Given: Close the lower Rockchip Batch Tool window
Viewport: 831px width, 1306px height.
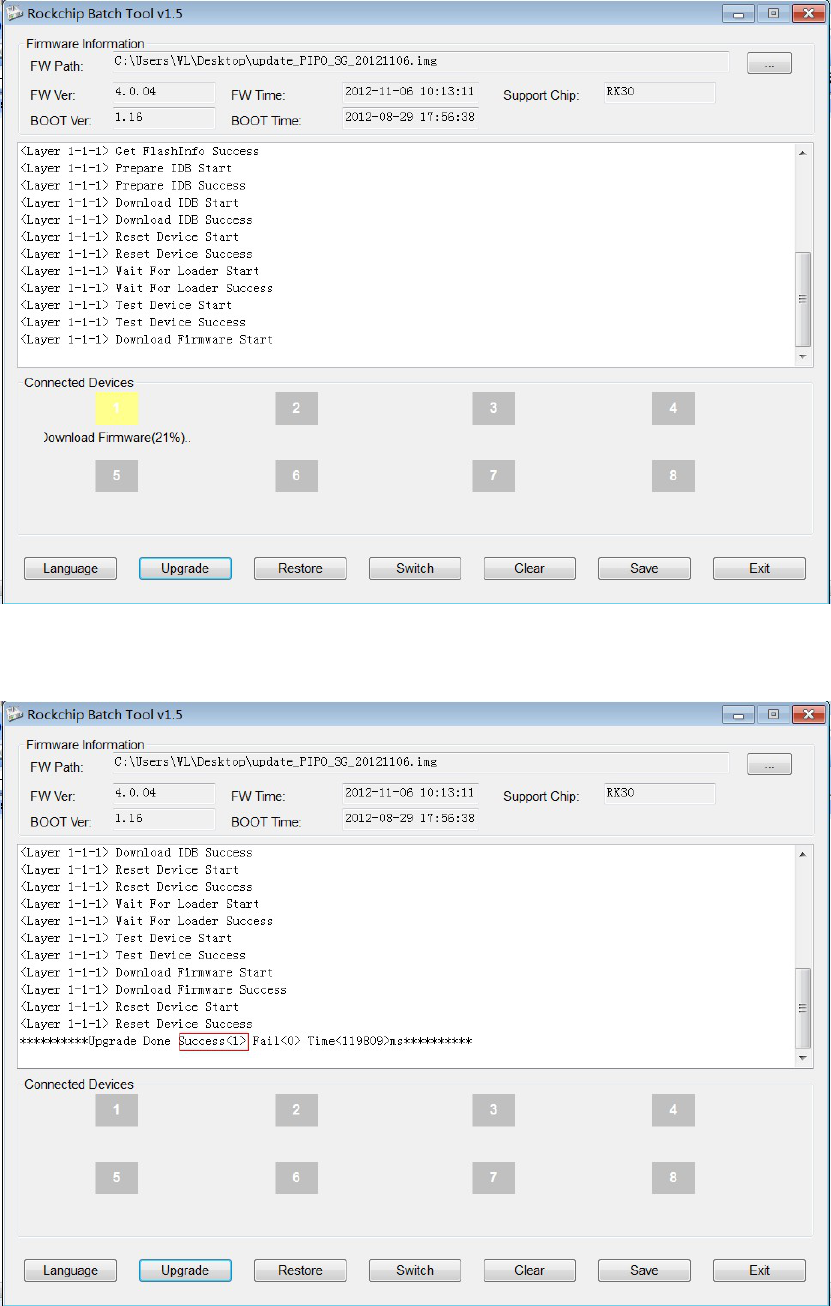Looking at the screenshot, I should [808, 715].
